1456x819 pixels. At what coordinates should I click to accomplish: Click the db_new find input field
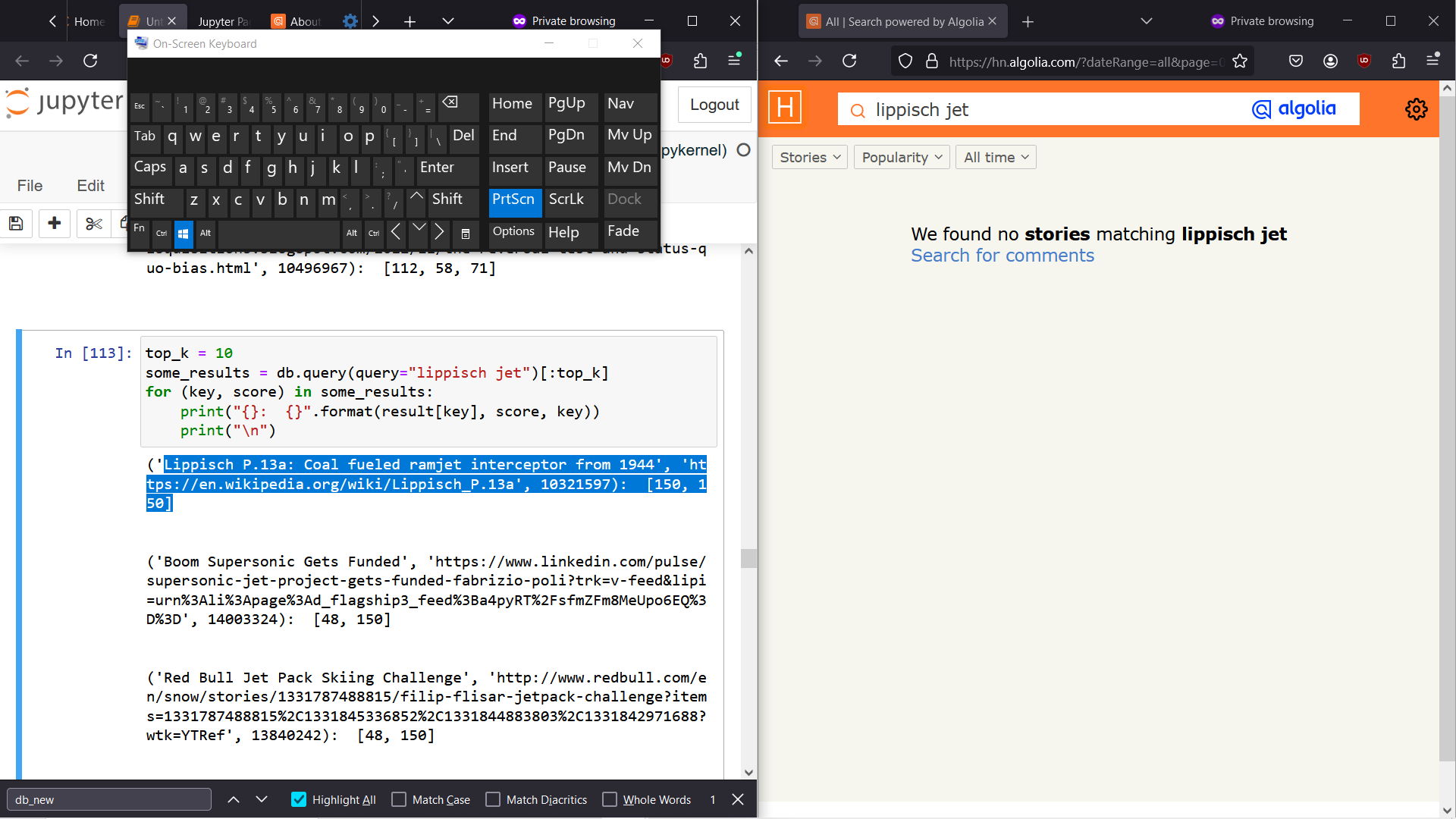click(x=108, y=799)
